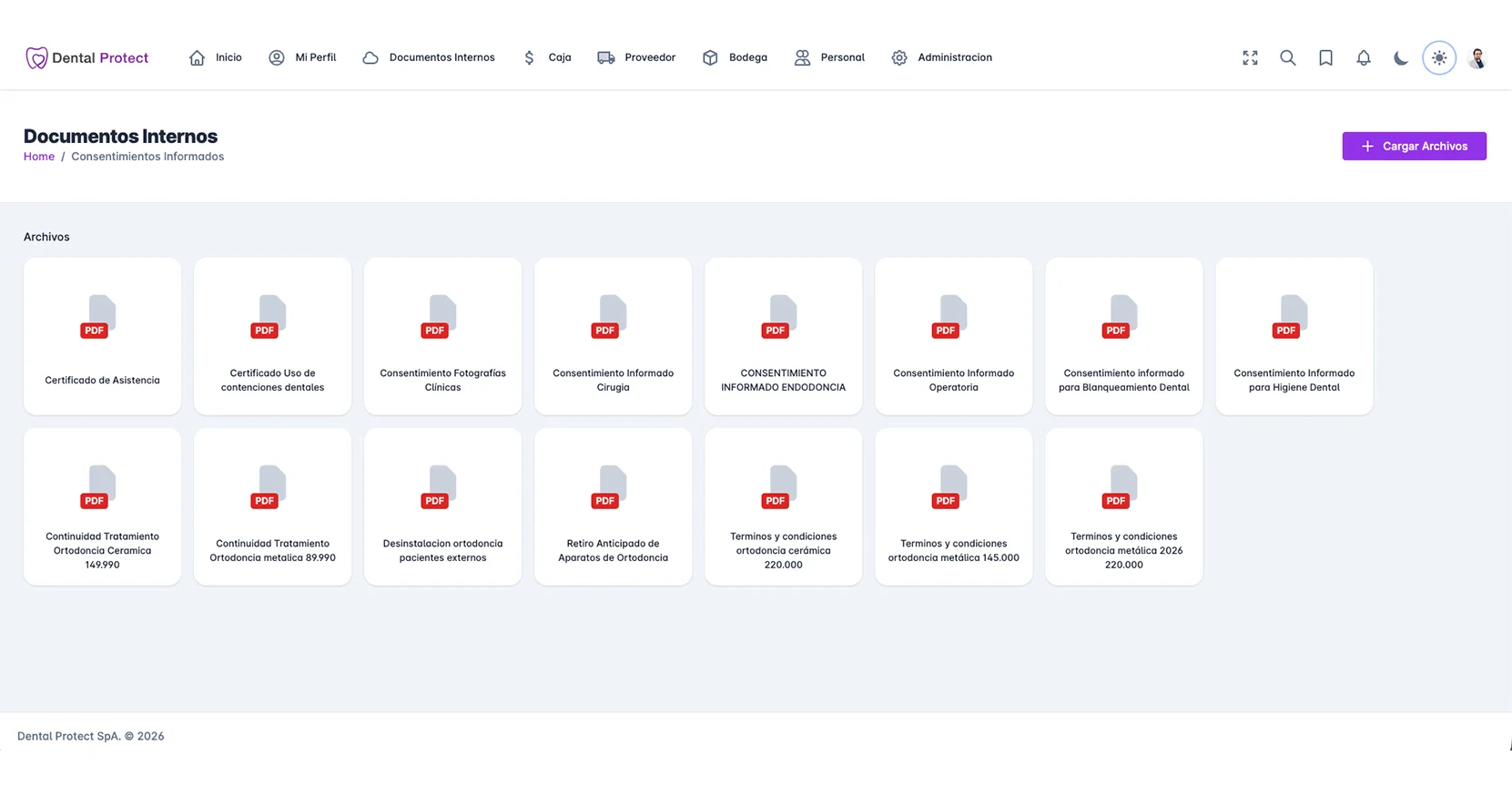Select 'Consentimiento Informado Operatoria' label
Viewport: 1512px width, 786px height.
click(953, 381)
